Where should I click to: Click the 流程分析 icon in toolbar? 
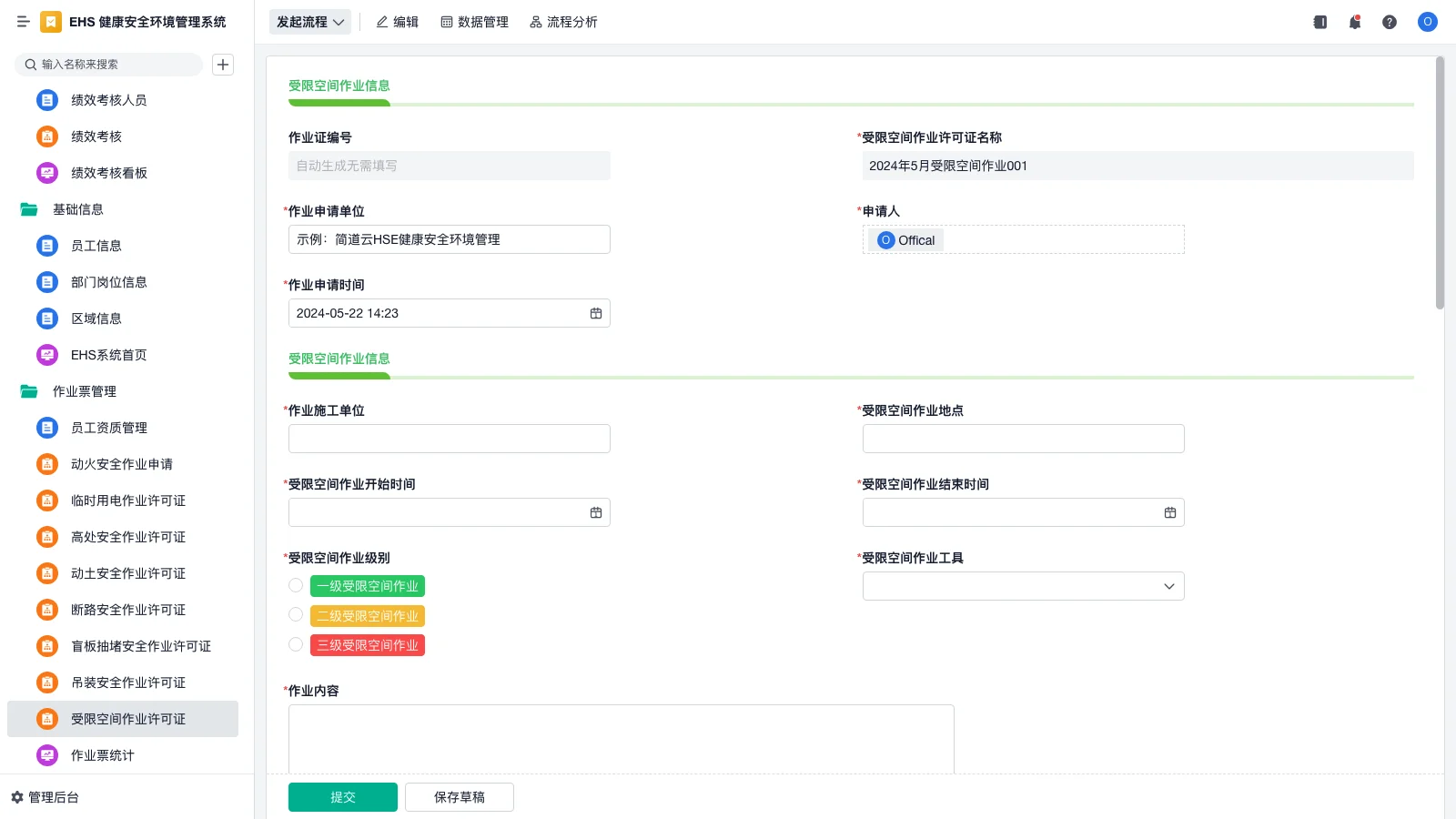(563, 22)
